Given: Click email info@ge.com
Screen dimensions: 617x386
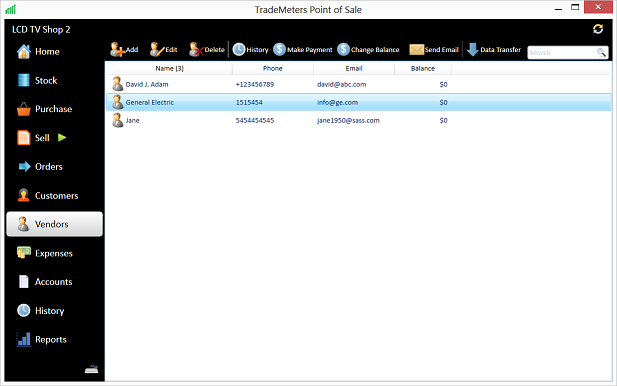Looking at the screenshot, I should pyautogui.click(x=337, y=102).
